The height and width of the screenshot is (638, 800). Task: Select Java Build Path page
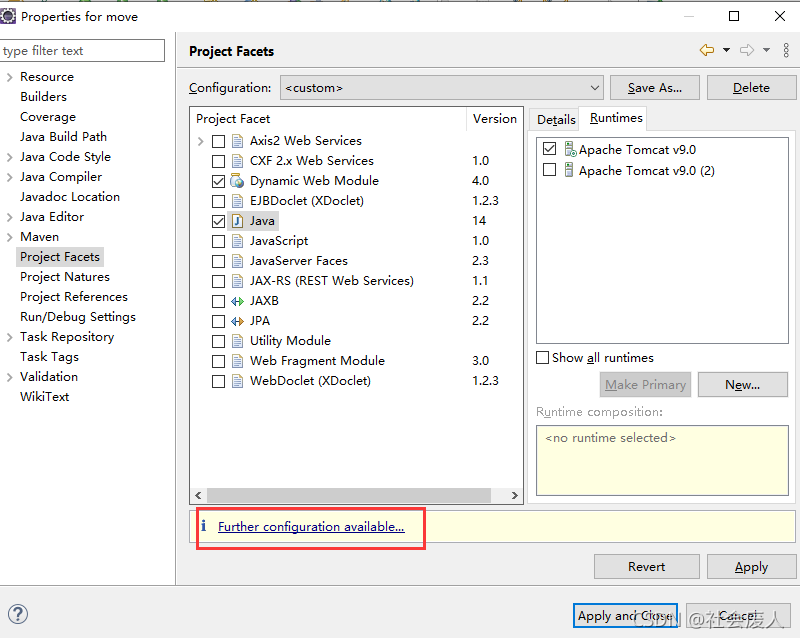click(x=63, y=137)
